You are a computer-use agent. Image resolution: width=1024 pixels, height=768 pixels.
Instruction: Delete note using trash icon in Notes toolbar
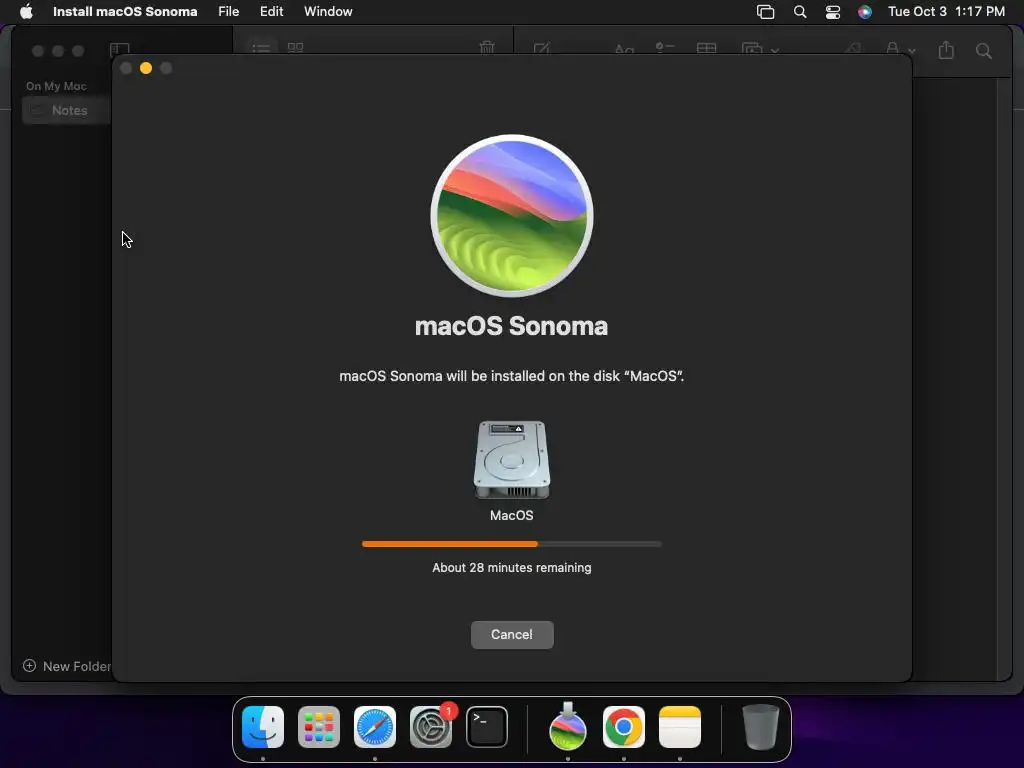click(x=487, y=48)
